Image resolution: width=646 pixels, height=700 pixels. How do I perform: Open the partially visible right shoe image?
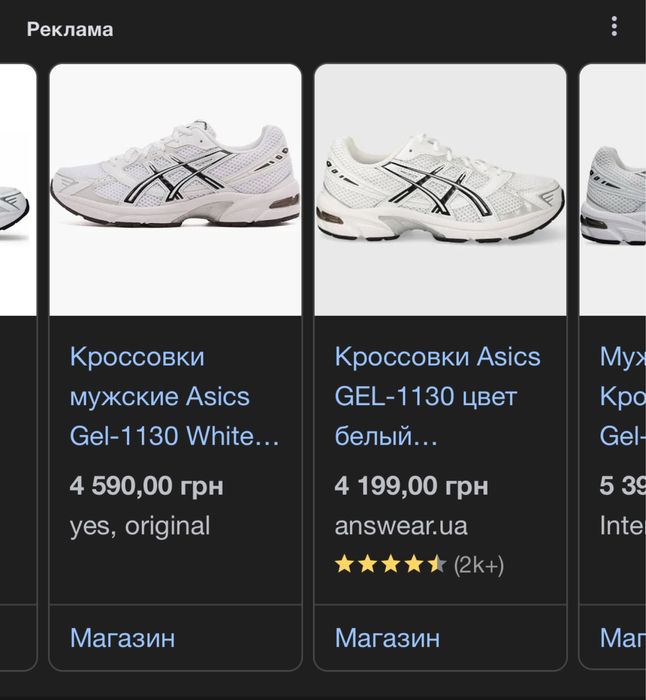click(613, 190)
